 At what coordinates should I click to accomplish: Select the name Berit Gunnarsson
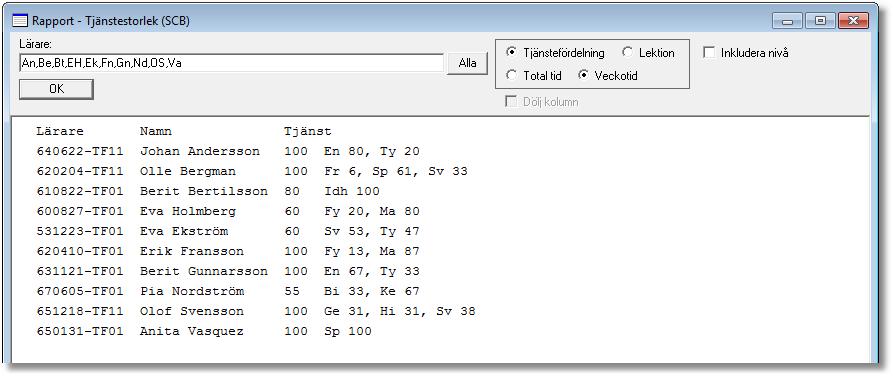[x=204, y=271]
